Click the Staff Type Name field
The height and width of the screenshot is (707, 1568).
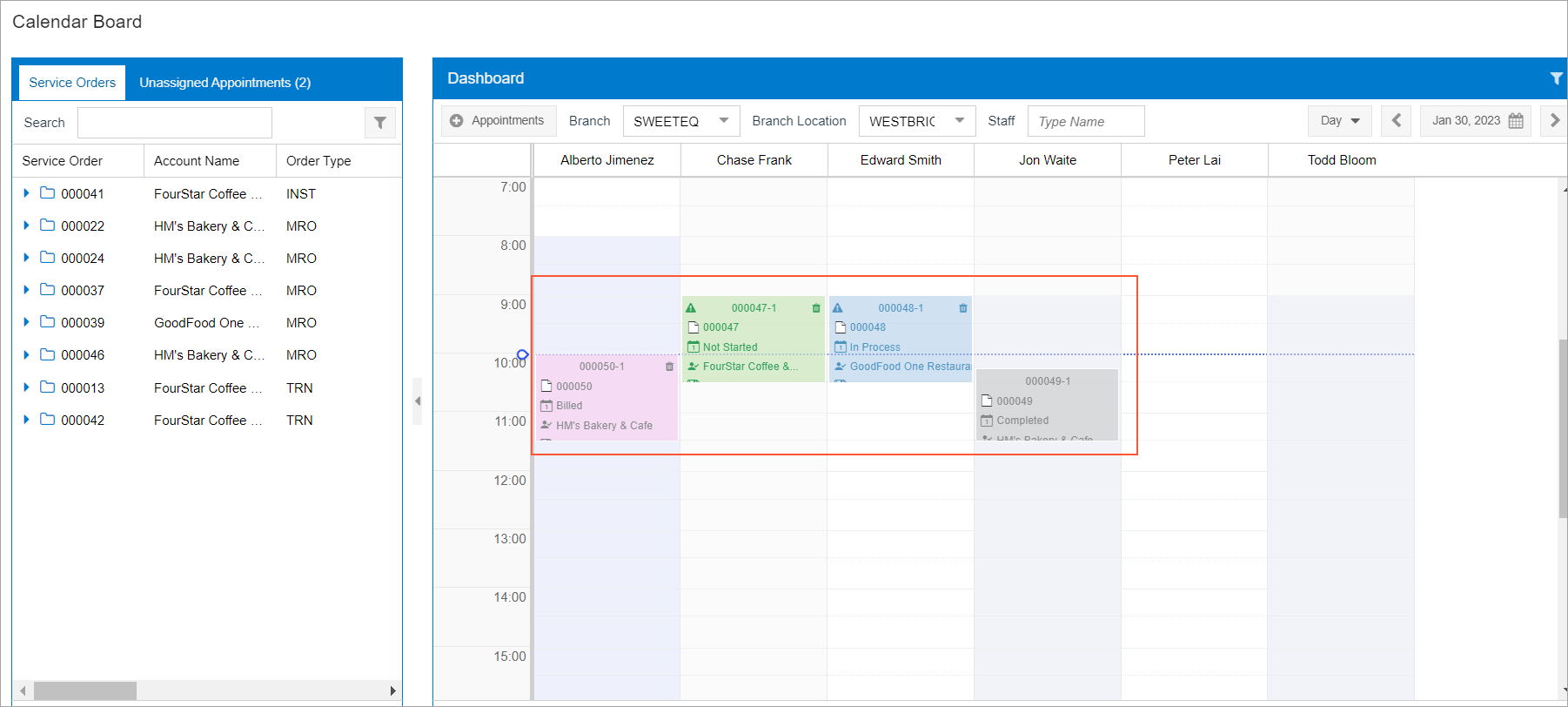(1085, 122)
